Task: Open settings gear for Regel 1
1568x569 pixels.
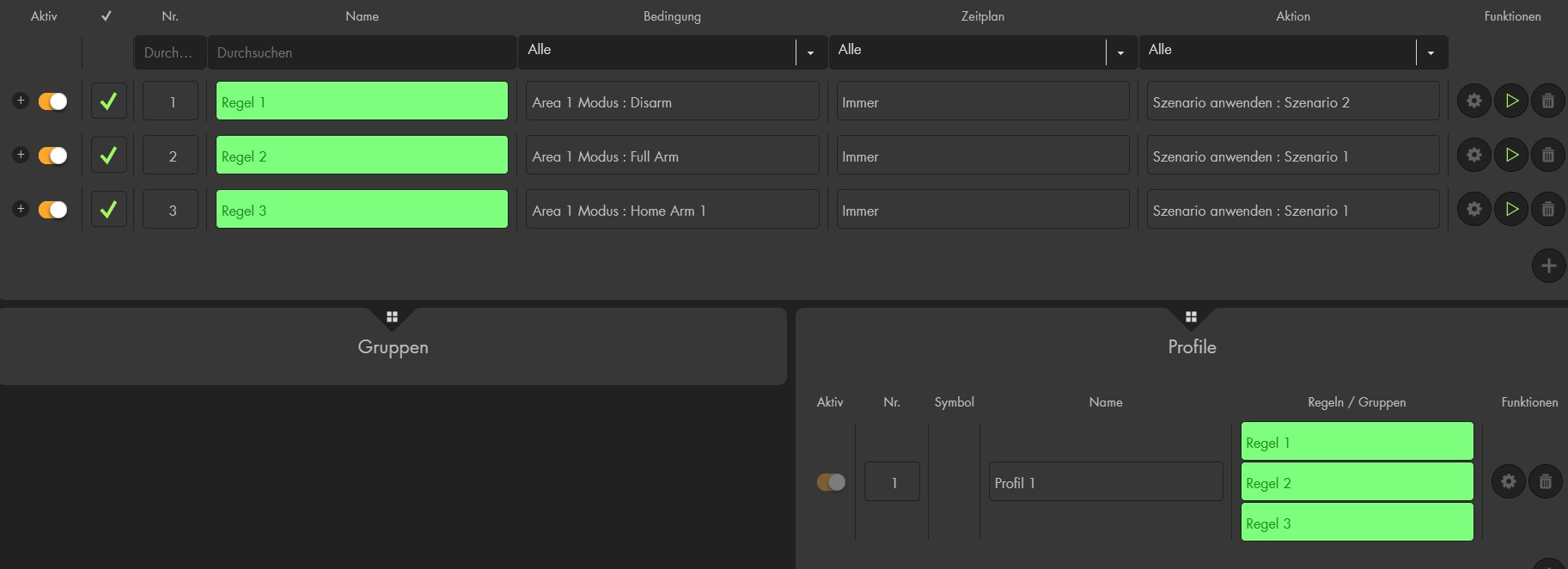Action: point(1474,101)
